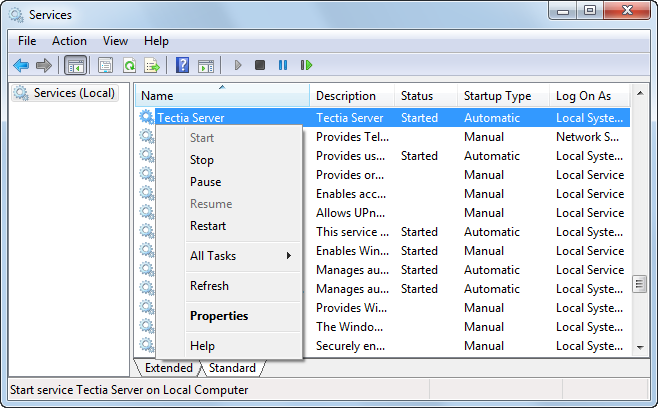
Task: Switch to the Extended tab
Action: (169, 368)
